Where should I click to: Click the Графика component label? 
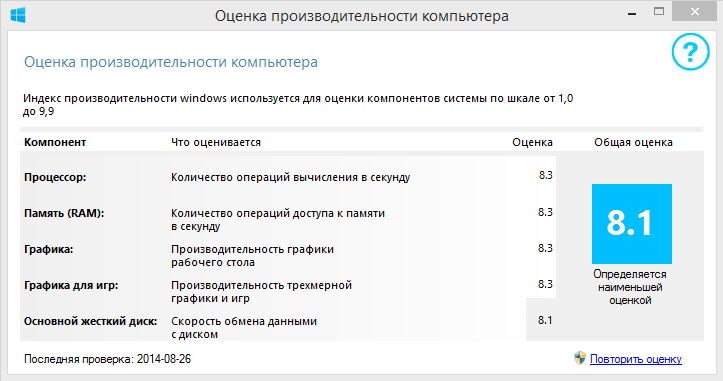pos(48,249)
